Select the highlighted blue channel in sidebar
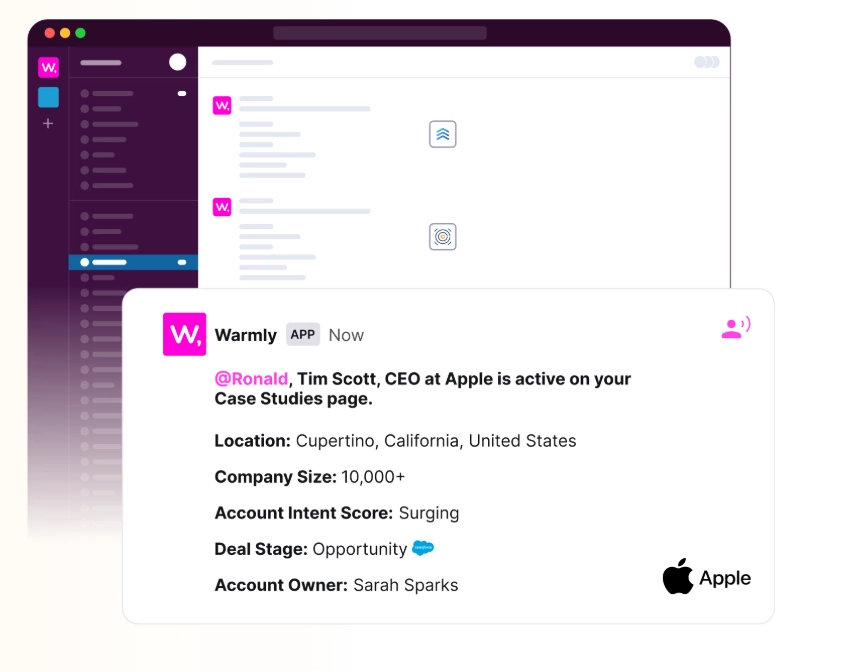Image resolution: width=842 pixels, height=672 pixels. click(x=133, y=262)
